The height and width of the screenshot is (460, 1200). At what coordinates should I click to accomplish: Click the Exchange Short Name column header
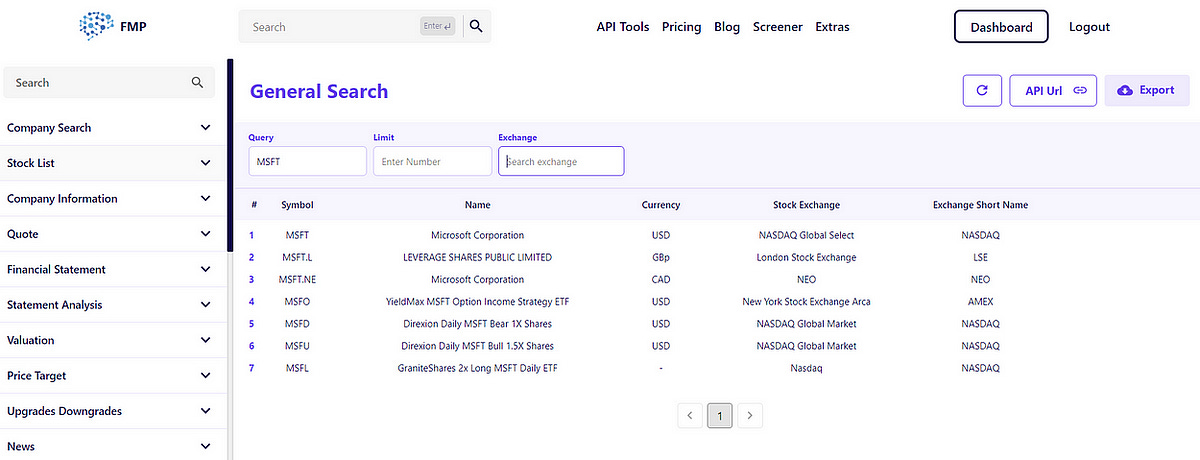point(980,205)
